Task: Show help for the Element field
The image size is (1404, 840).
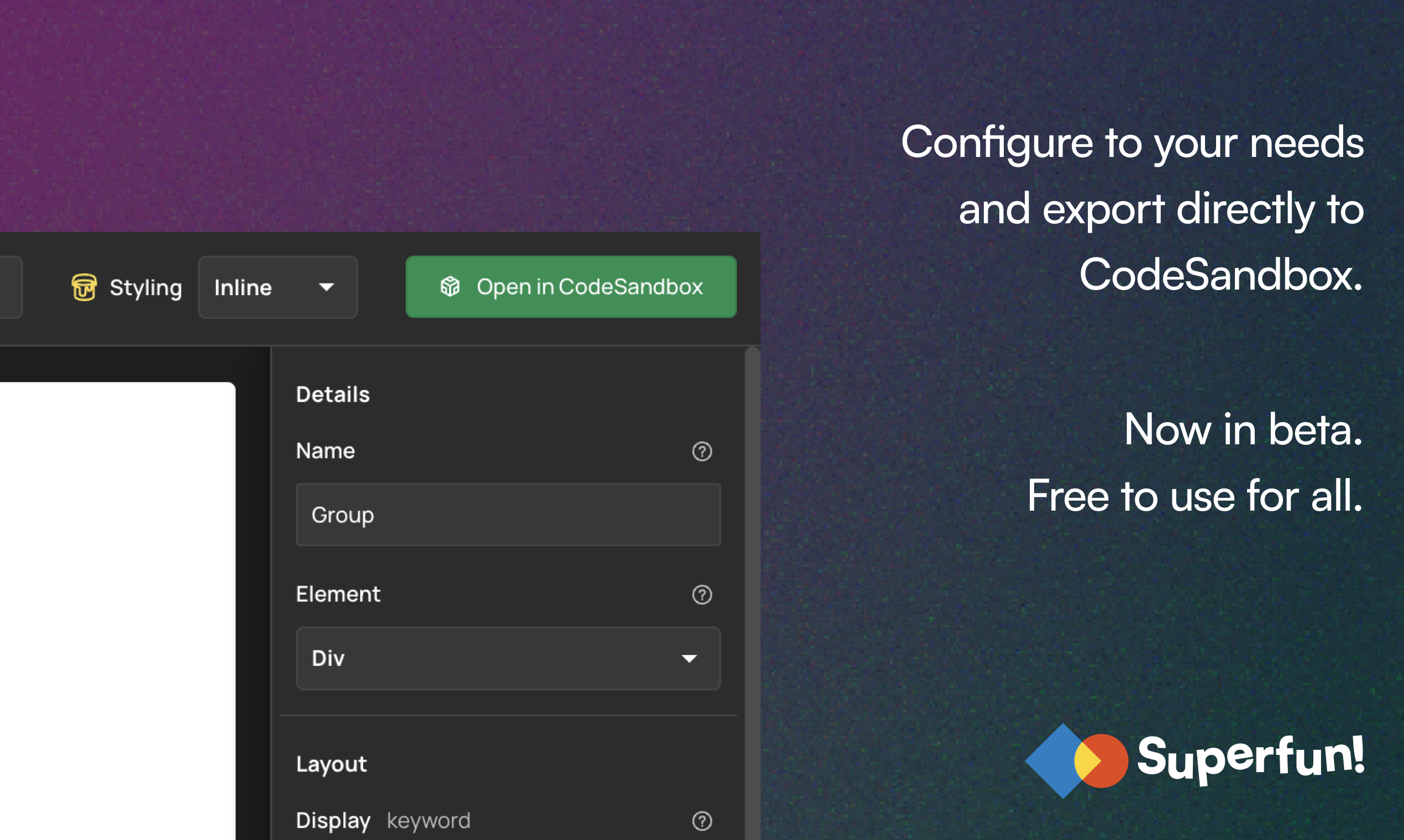Action: pyautogui.click(x=702, y=594)
